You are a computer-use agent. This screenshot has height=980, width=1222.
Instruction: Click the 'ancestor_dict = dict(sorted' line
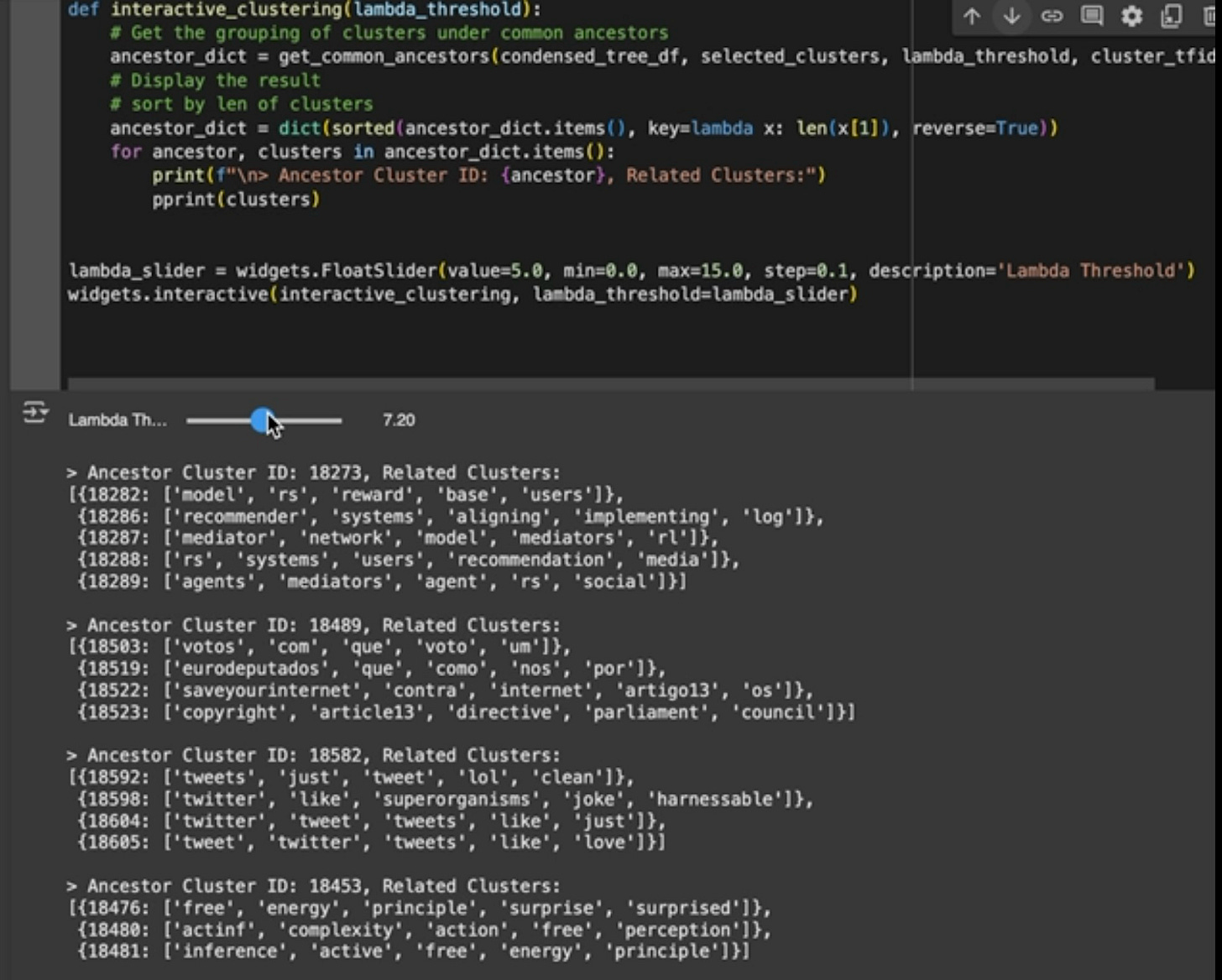584,128
